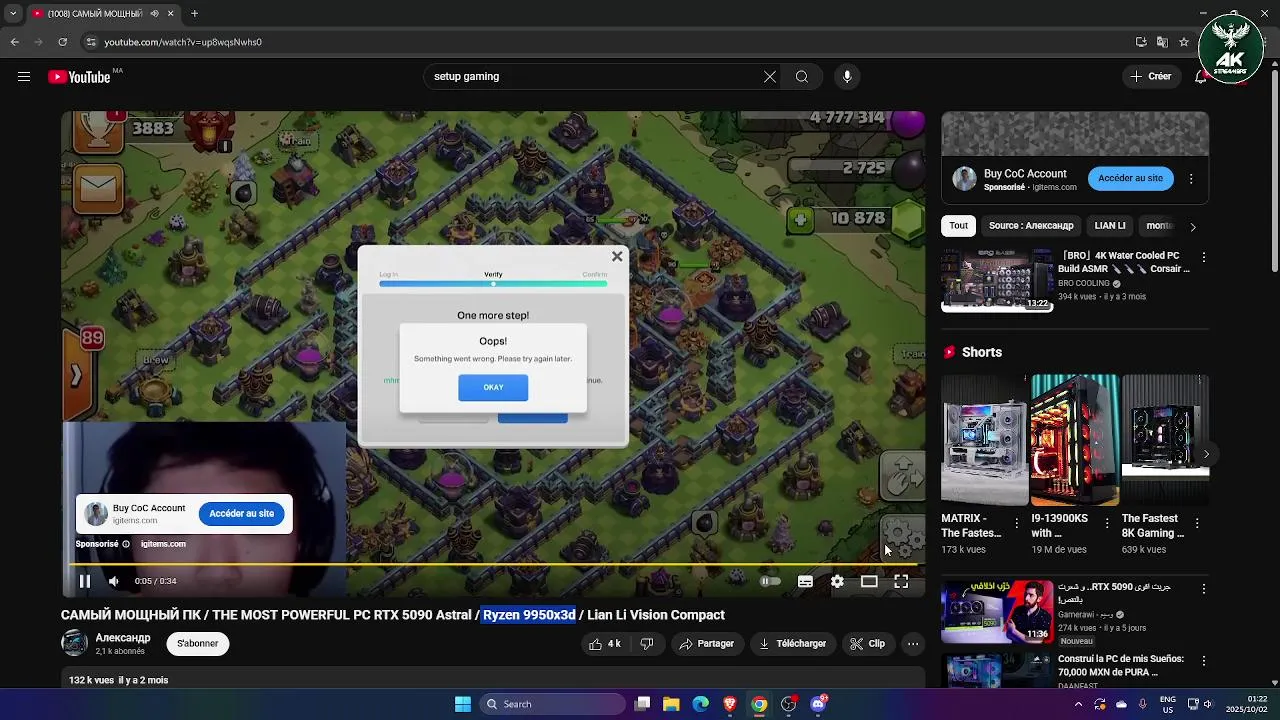Open more actions ellipsis under the video
This screenshot has width=1280, height=720.
(x=913, y=644)
